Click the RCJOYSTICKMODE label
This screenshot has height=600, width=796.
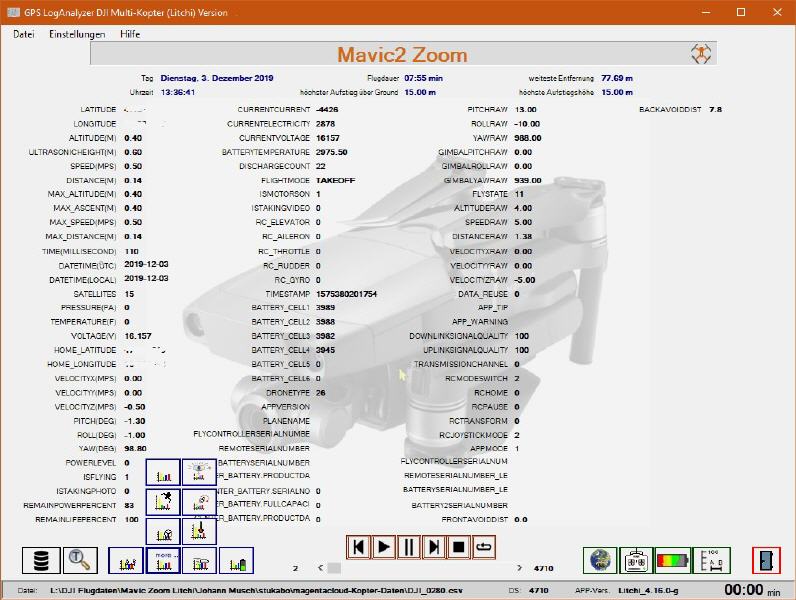pyautogui.click(x=473, y=435)
